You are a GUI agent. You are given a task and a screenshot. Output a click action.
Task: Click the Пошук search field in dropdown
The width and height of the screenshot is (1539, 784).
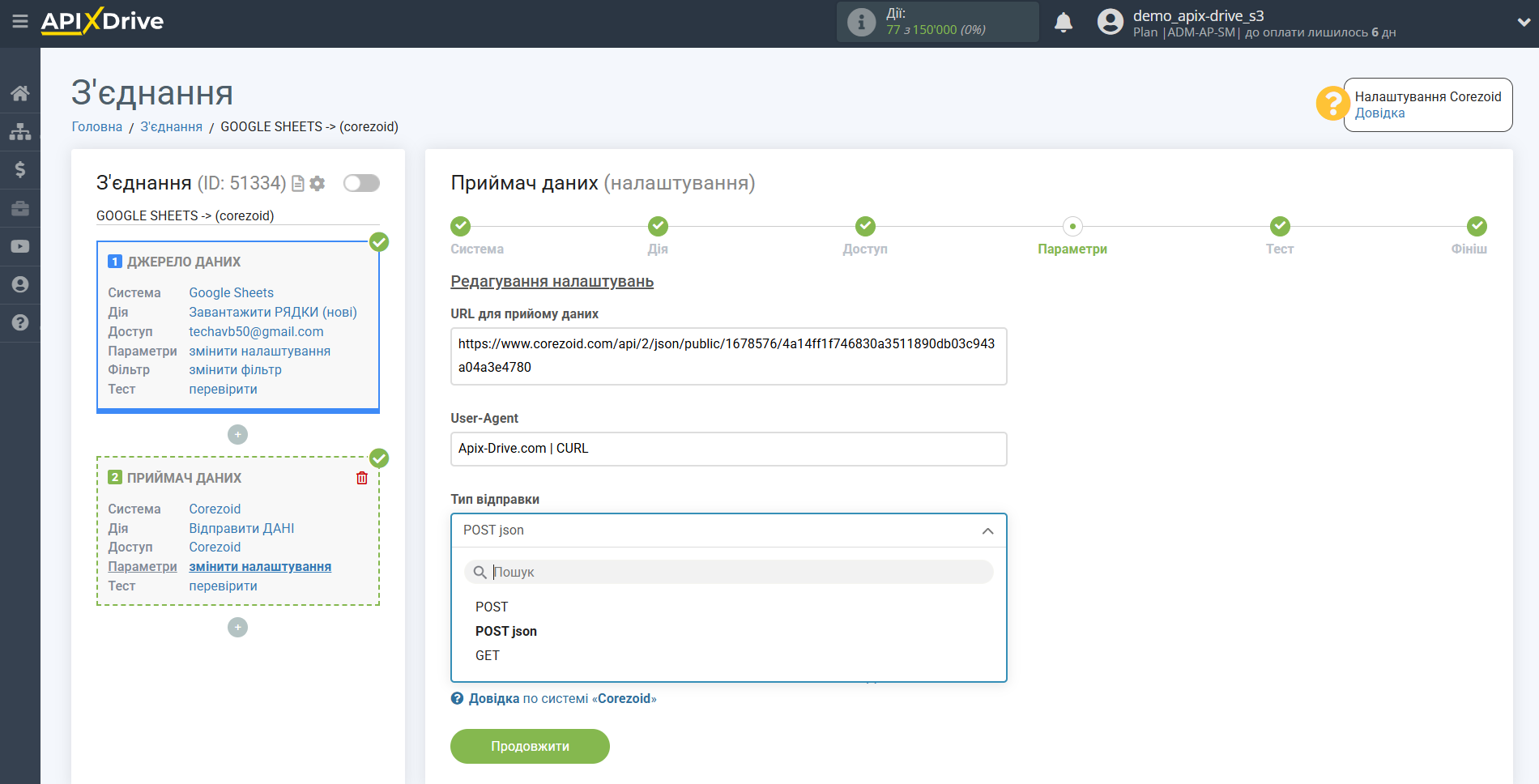click(728, 572)
